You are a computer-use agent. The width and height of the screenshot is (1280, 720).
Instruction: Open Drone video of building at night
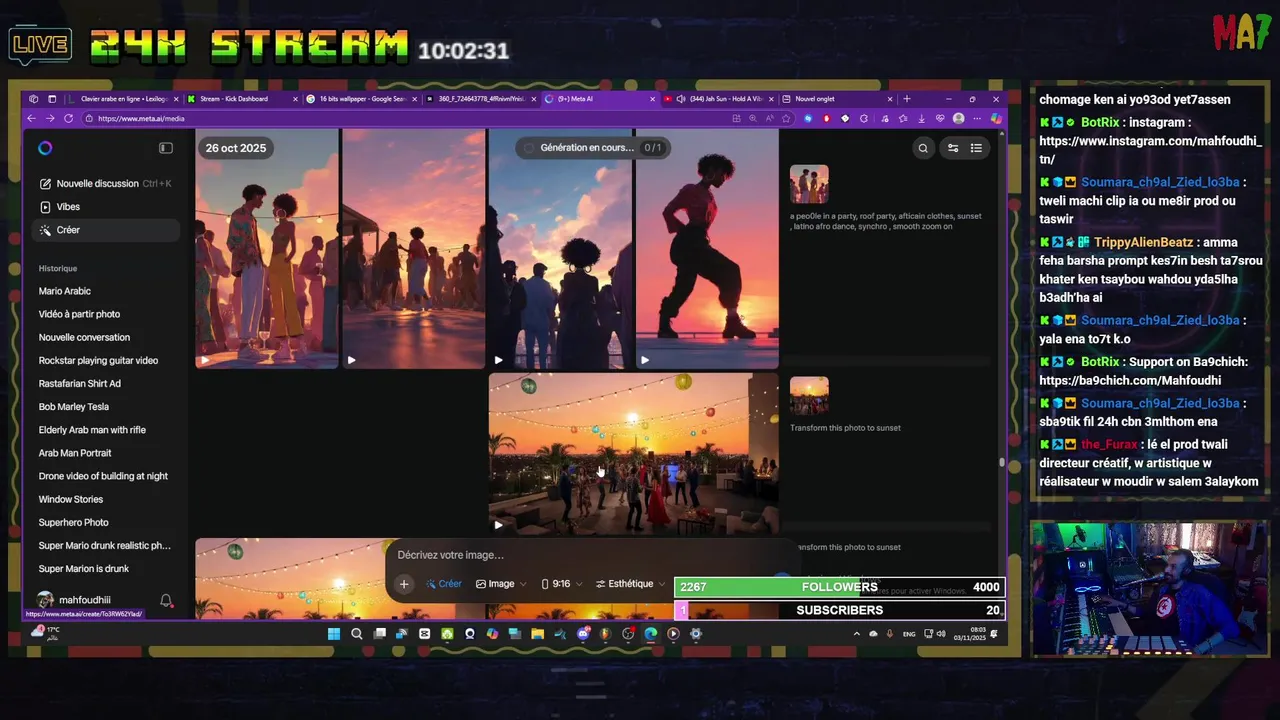point(103,476)
